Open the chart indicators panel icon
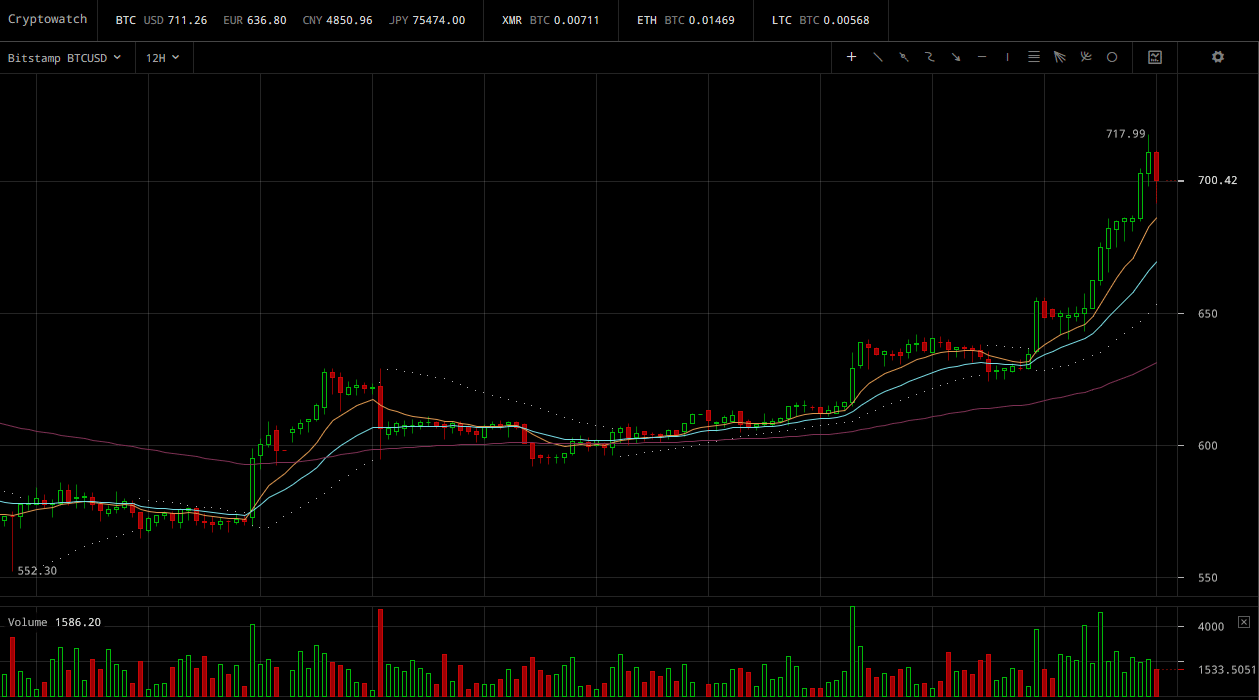1259x700 pixels. tap(1155, 57)
